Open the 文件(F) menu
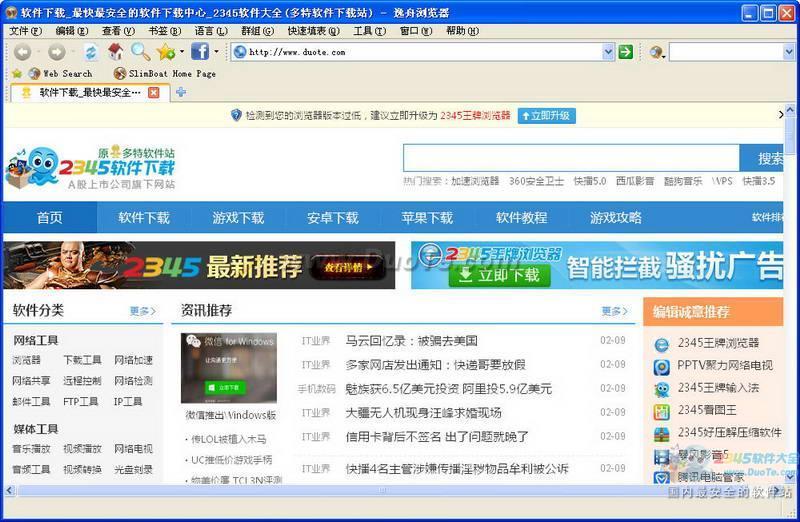Screen dimensions: 800x522 (x=26, y=31)
